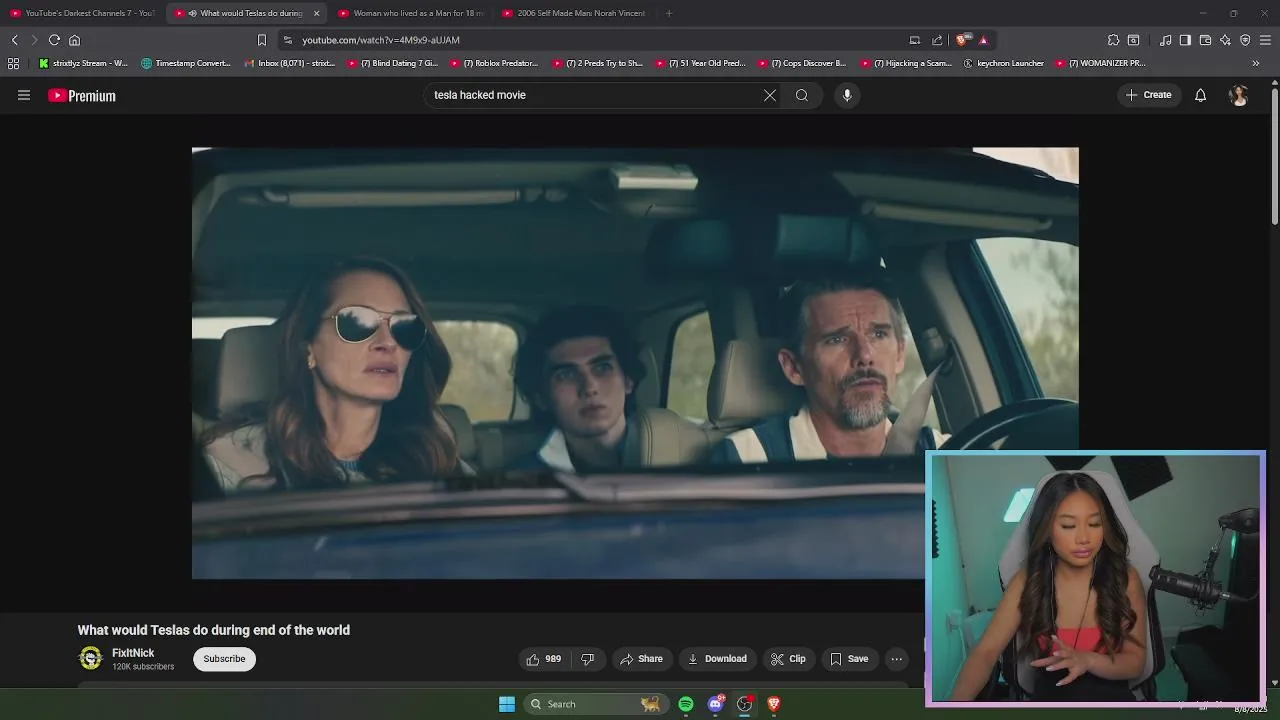The image size is (1280, 720).
Task: Open Blind Dating 7 Gi... bookmark
Action: 393,63
